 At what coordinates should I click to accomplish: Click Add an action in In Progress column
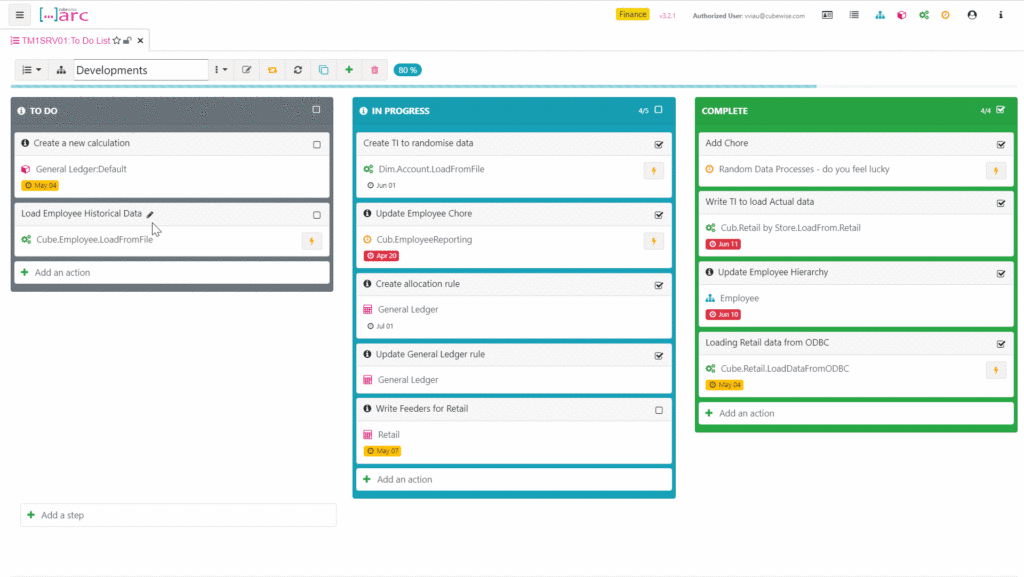tap(404, 480)
